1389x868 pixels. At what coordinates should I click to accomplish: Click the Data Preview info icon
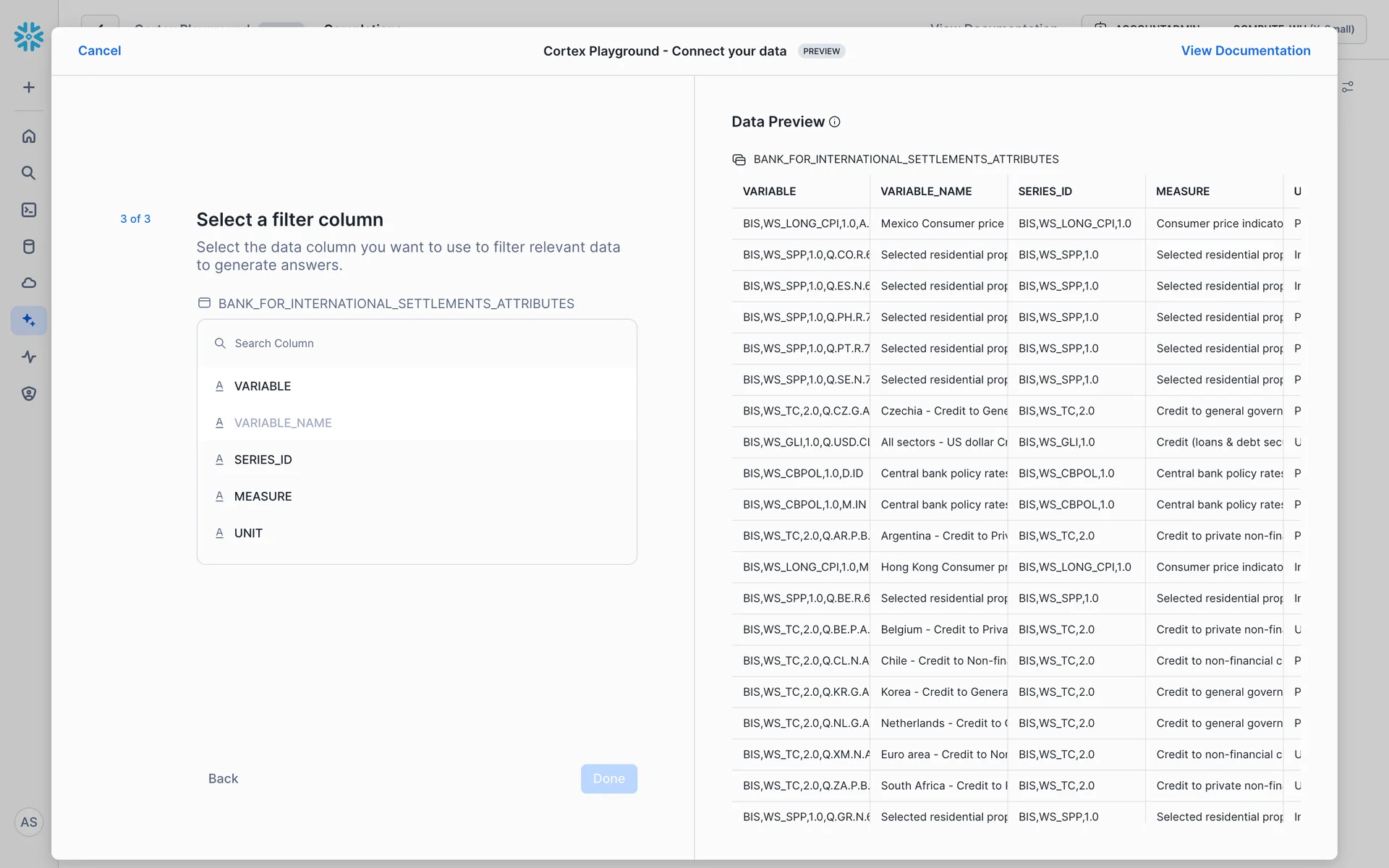click(834, 122)
